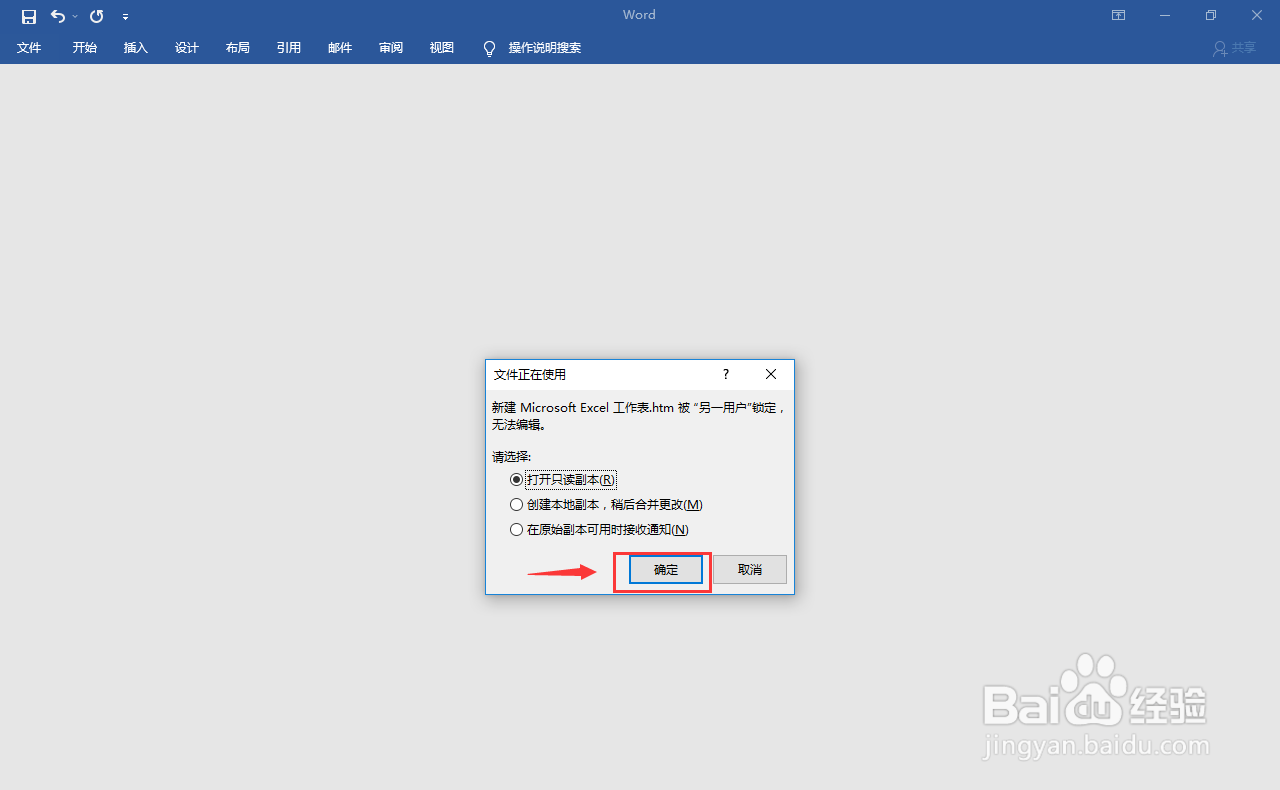
Task: Click the 取消 button
Action: (750, 569)
